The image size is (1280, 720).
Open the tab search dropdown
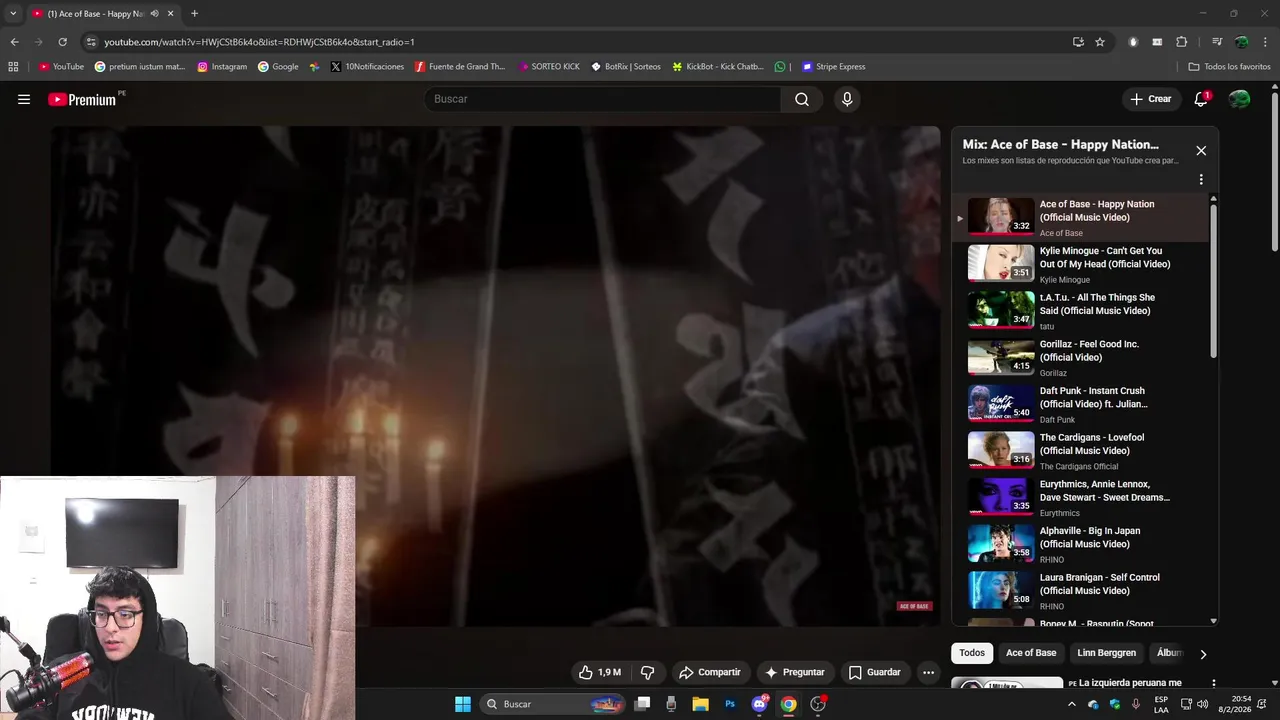(13, 14)
